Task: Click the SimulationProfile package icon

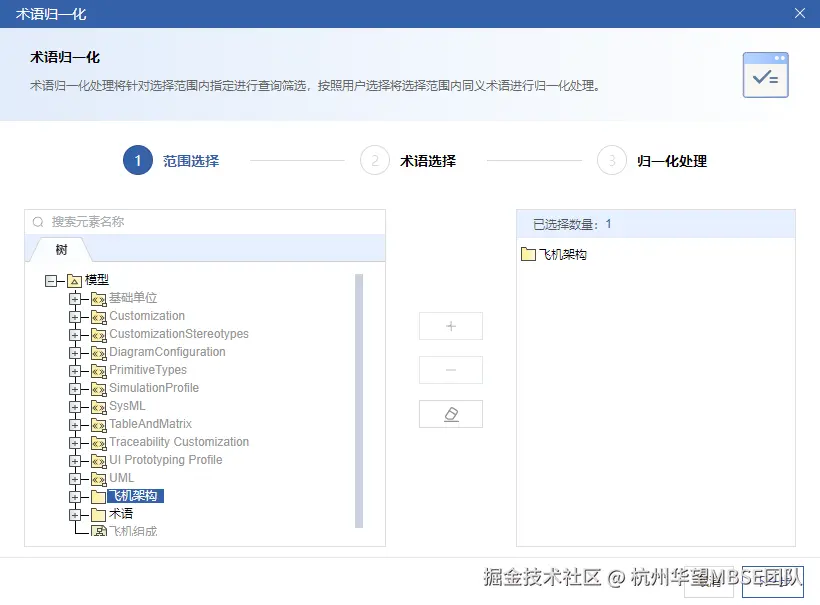Action: (x=98, y=390)
